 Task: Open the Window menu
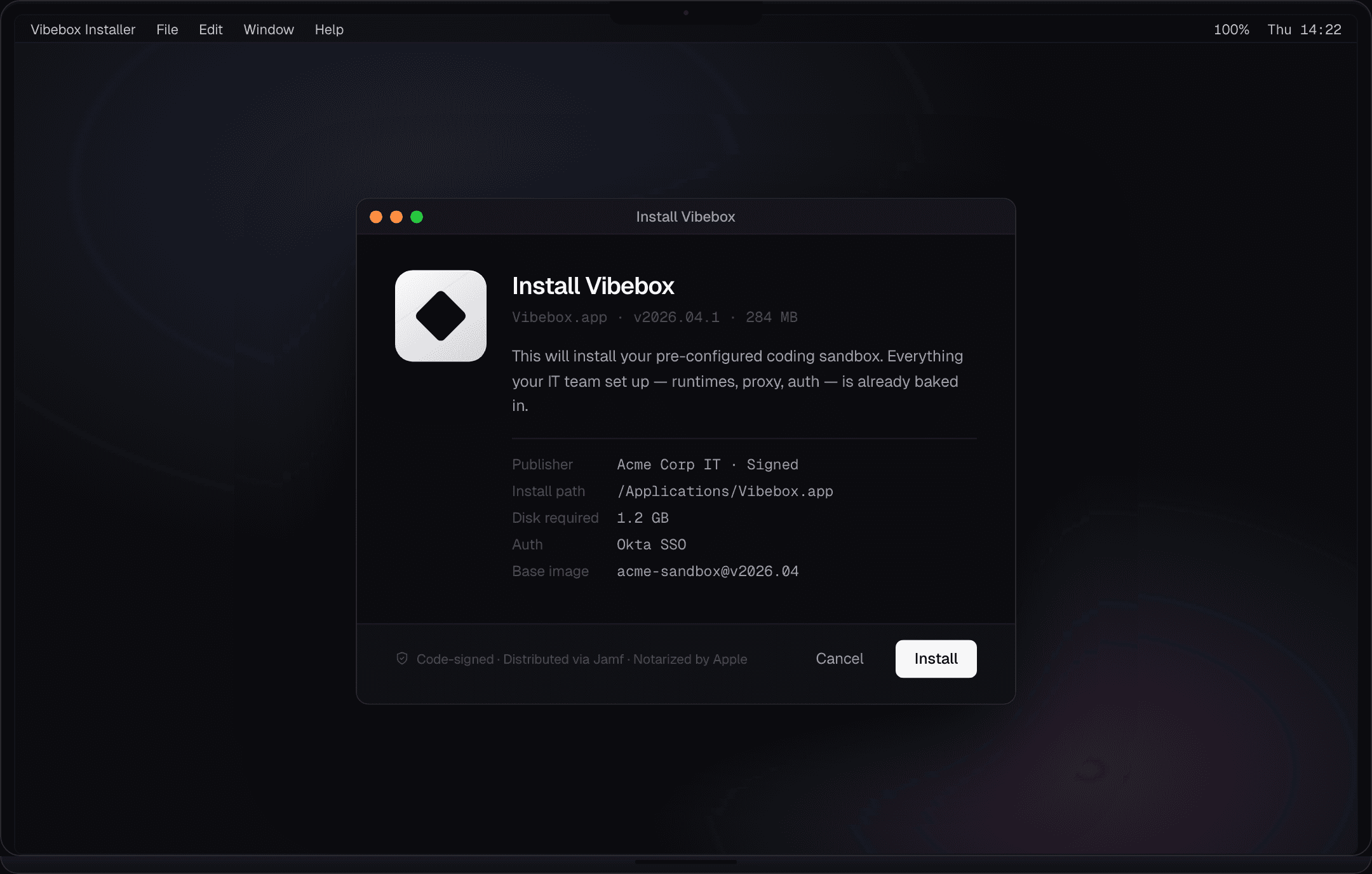point(268,29)
